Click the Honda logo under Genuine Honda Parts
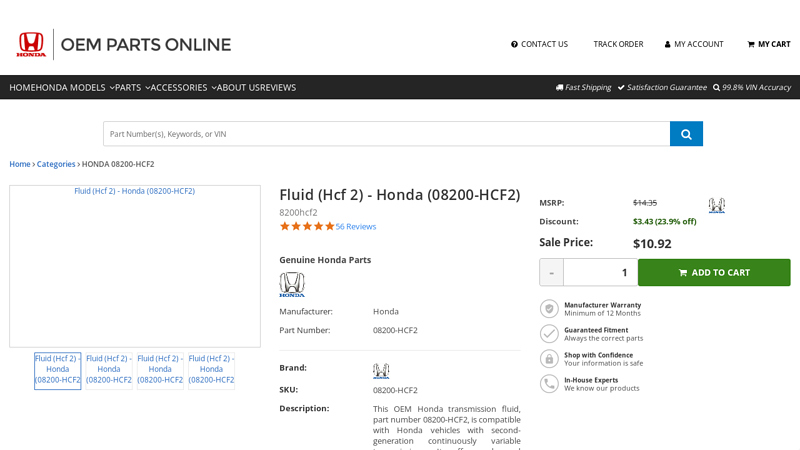The image size is (800, 450). 292,285
